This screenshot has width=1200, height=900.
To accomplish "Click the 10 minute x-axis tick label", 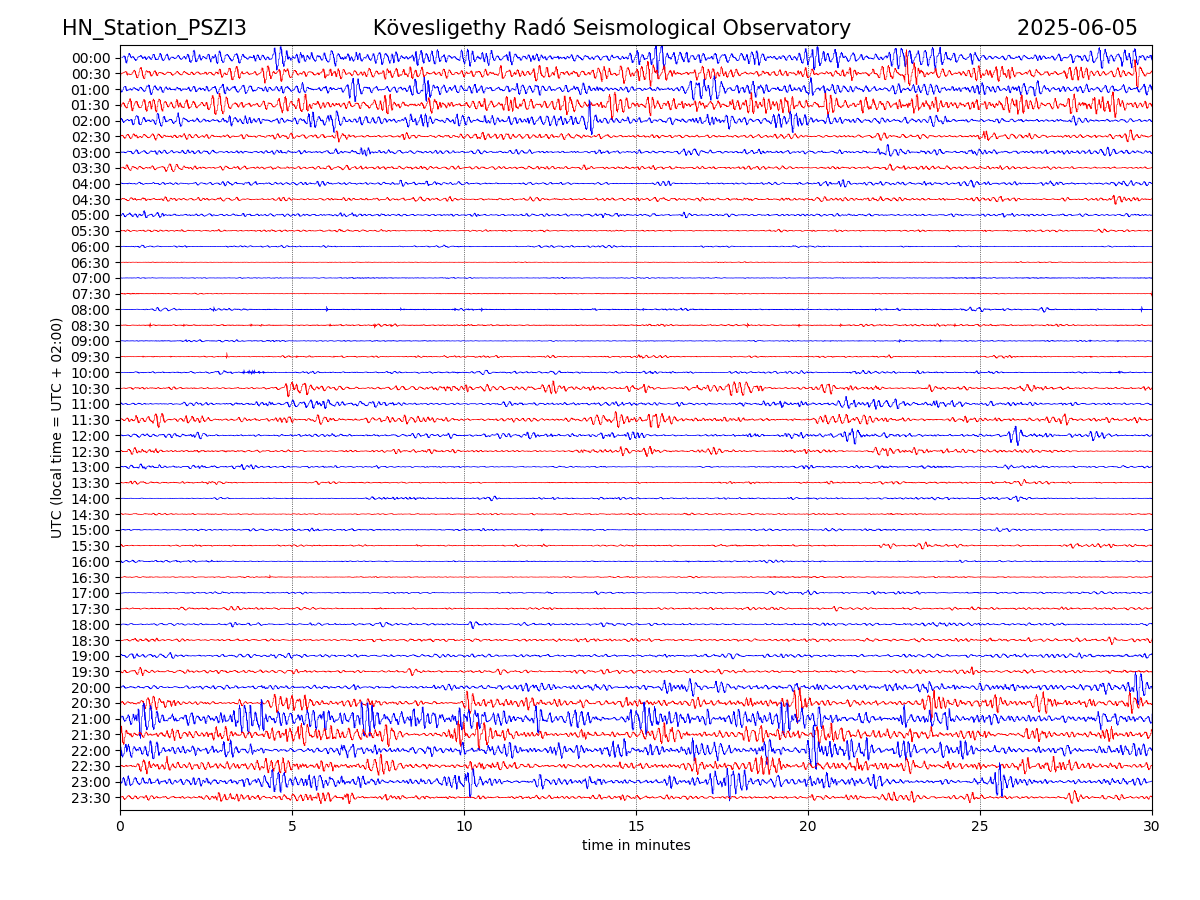I will tap(464, 827).
